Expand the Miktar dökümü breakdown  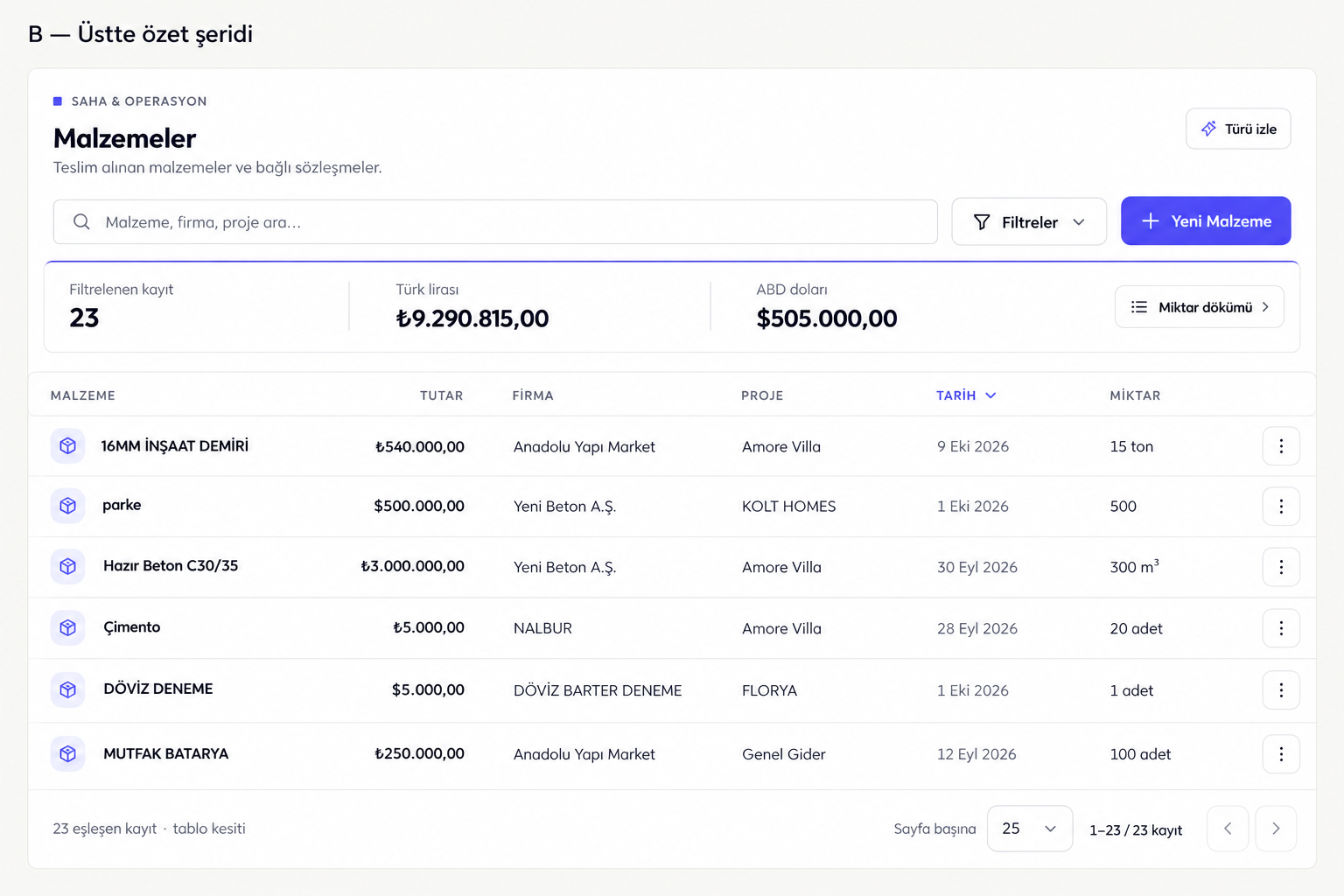pyautogui.click(x=1200, y=307)
